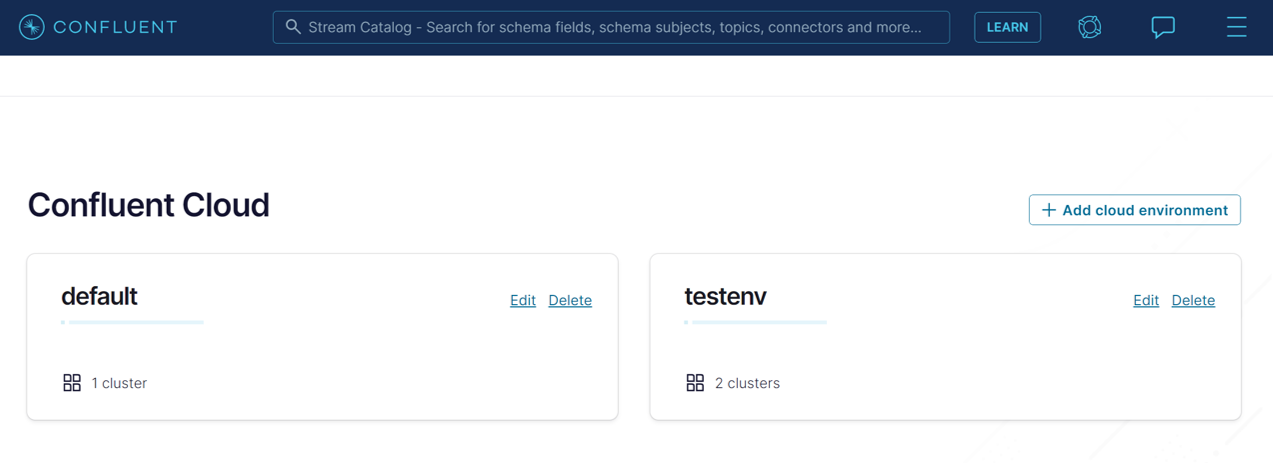Delete the testenv environment
Screen dimensions: 1273x463
(x=1193, y=300)
